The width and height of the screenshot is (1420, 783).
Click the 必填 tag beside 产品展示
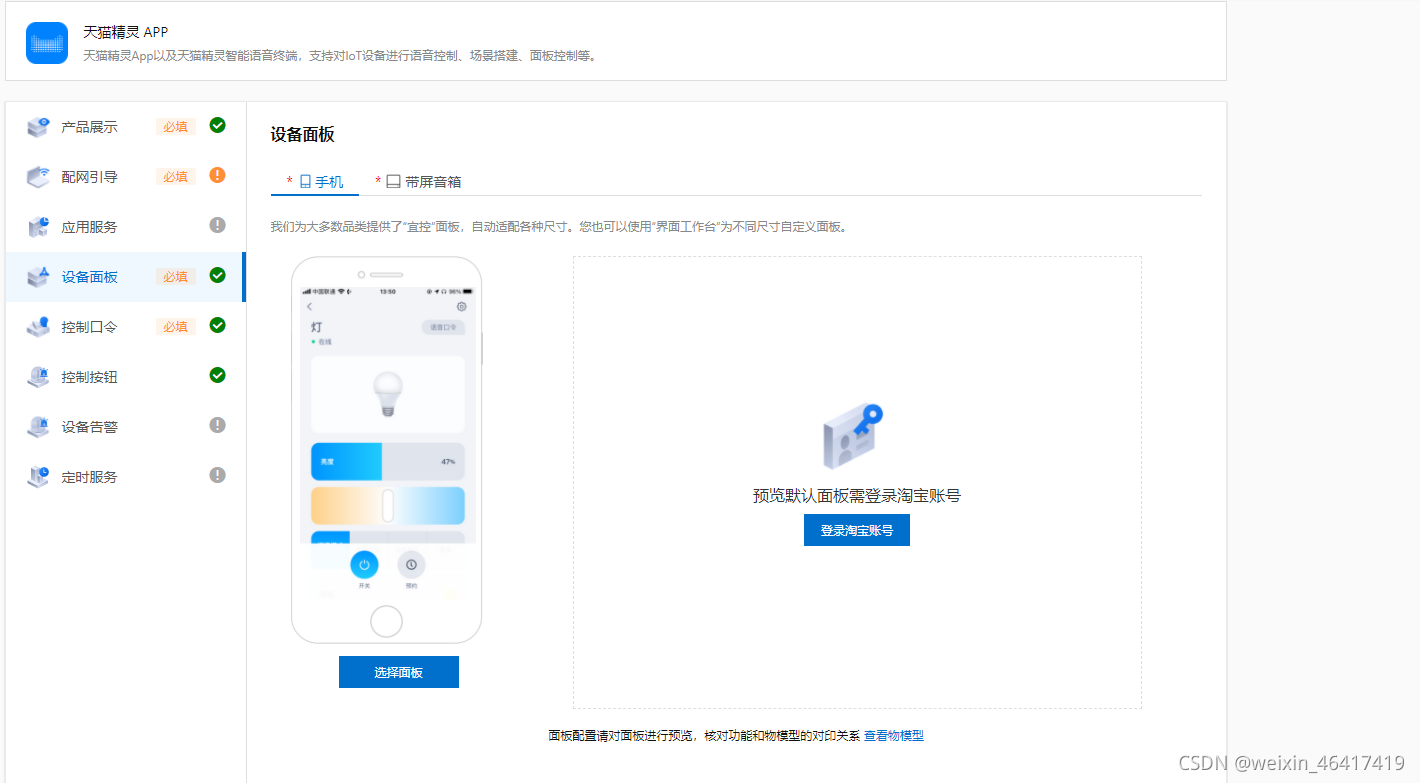(x=176, y=127)
